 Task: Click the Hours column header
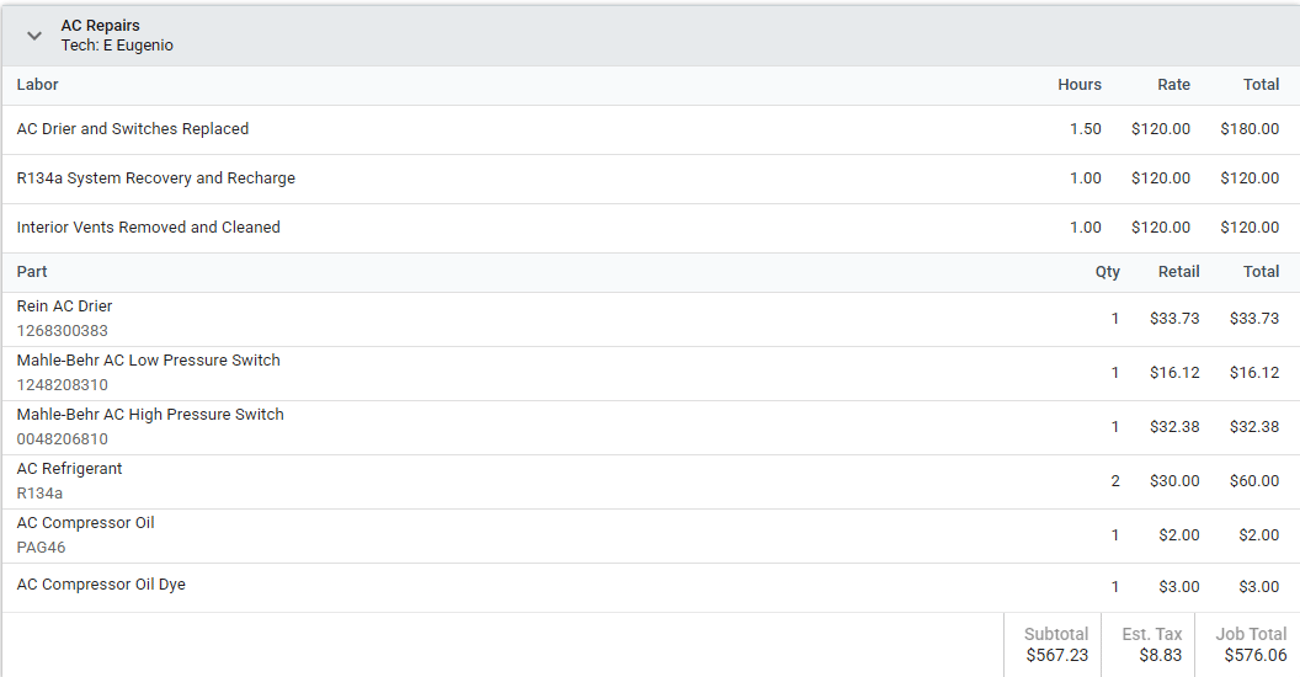[x=1079, y=85]
